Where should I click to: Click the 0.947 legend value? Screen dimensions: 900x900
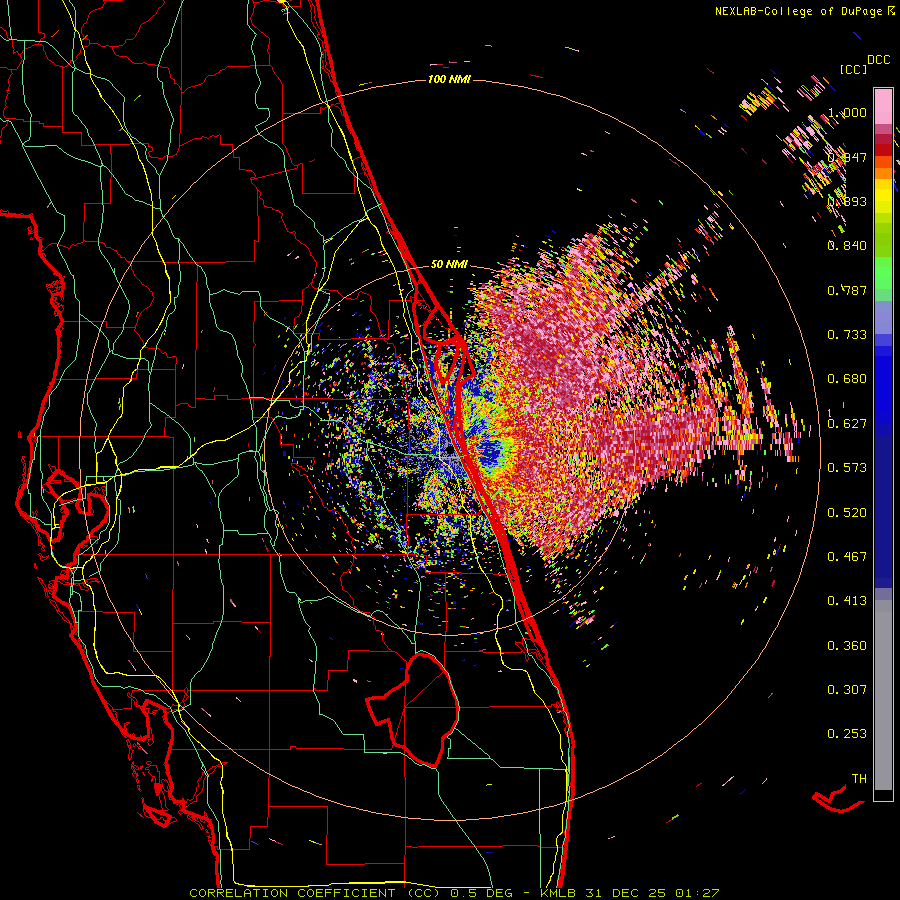pos(847,157)
